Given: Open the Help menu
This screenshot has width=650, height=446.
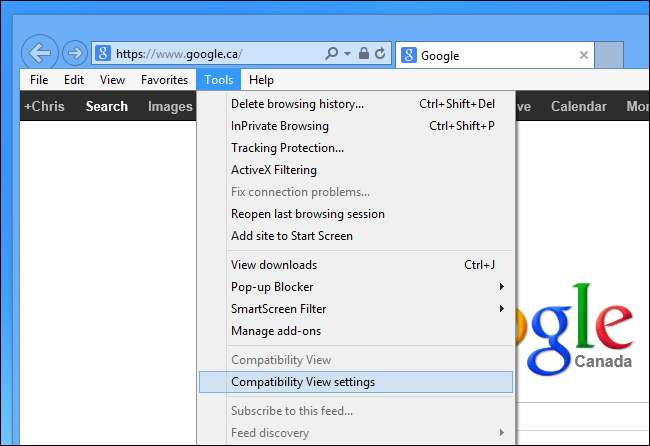Looking at the screenshot, I should pos(261,80).
